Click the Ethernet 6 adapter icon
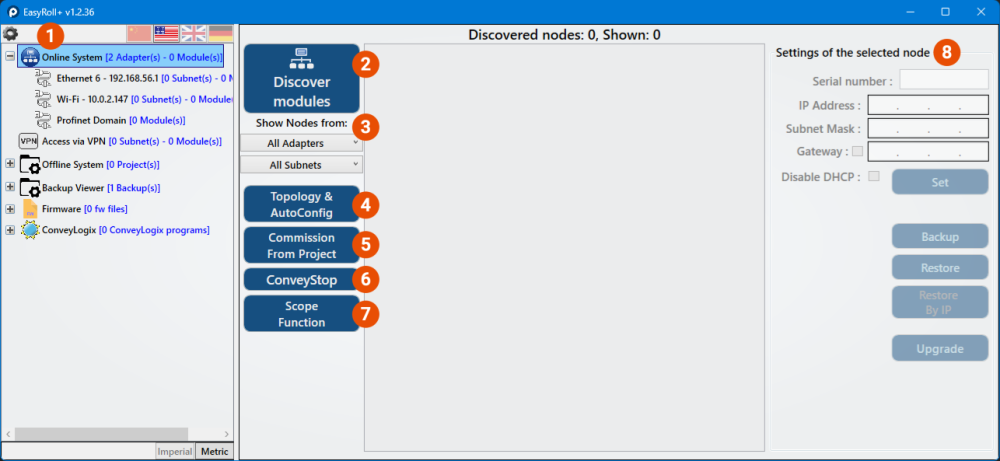This screenshot has height=461, width=1000. point(43,78)
